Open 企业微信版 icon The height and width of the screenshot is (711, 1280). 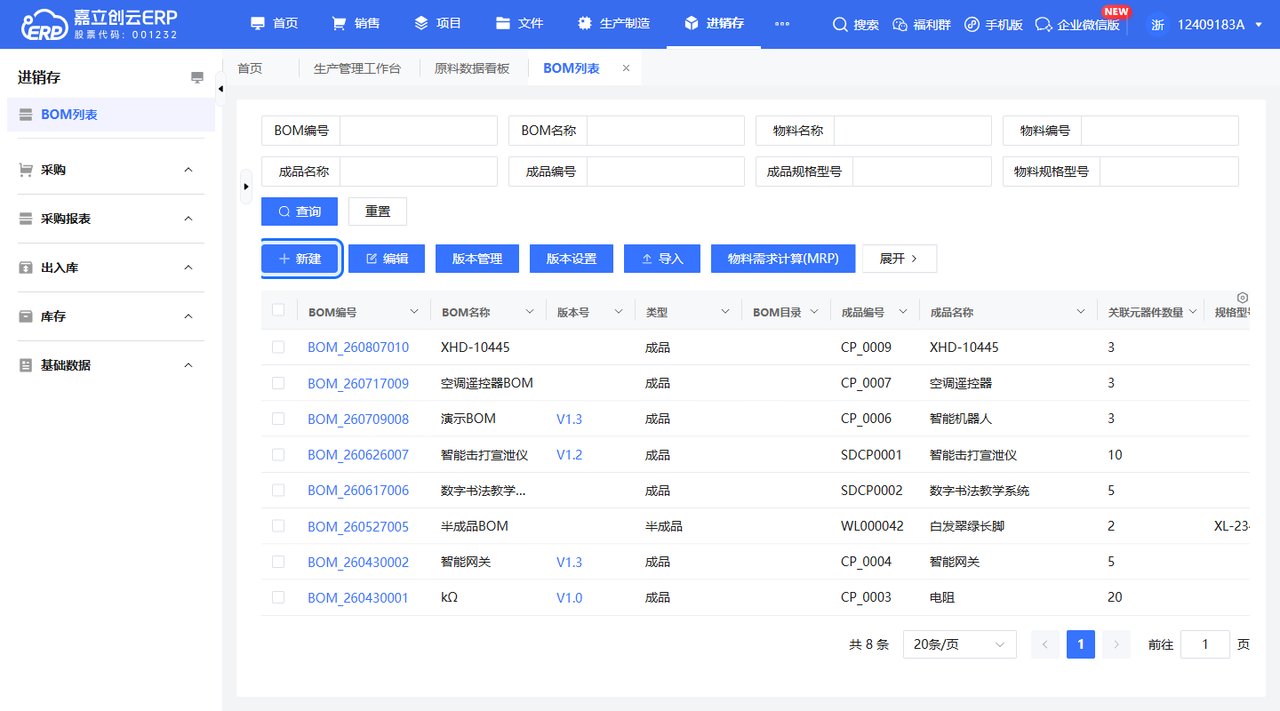(x=1044, y=24)
